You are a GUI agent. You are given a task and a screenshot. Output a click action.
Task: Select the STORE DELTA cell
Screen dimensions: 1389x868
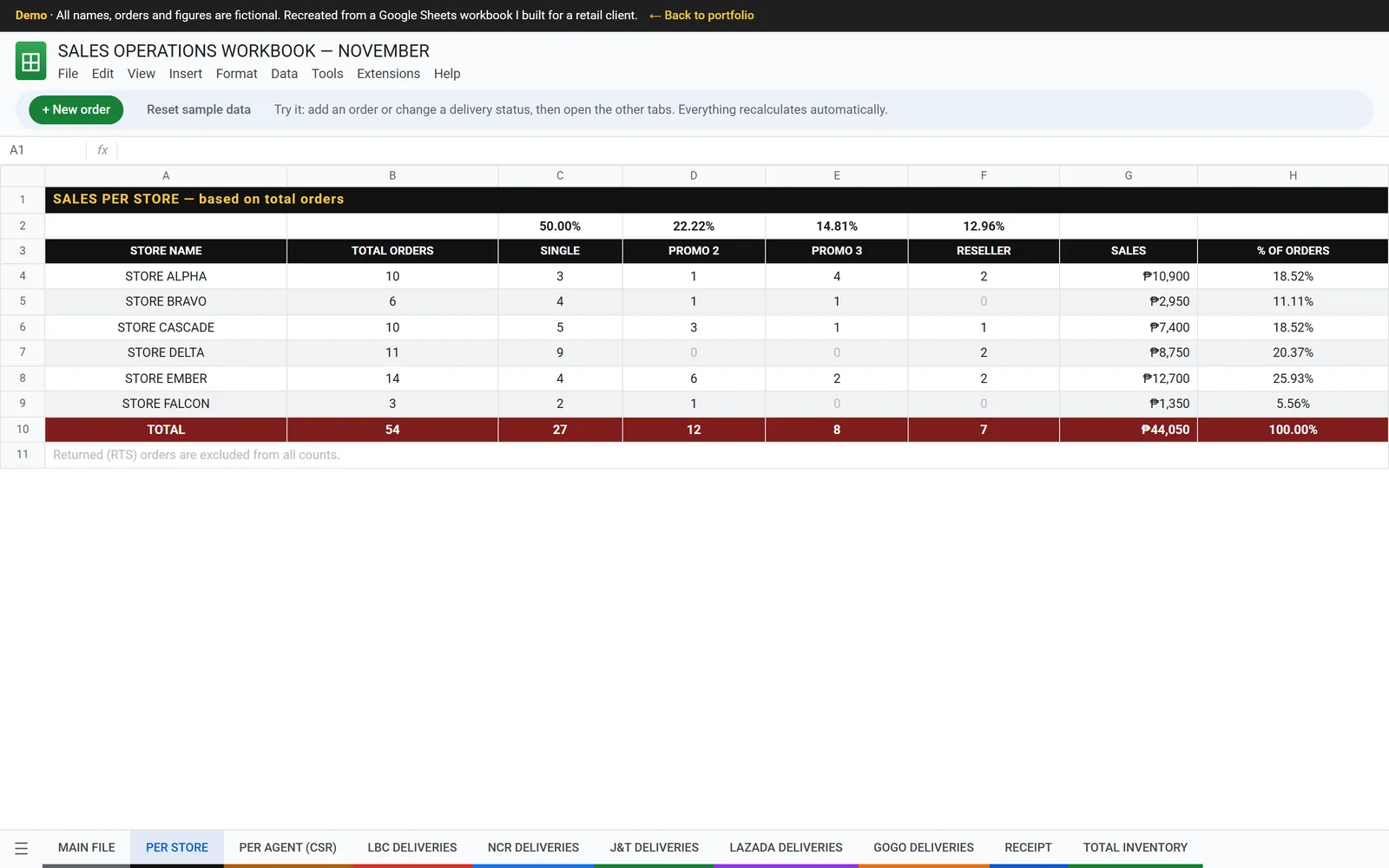point(166,353)
